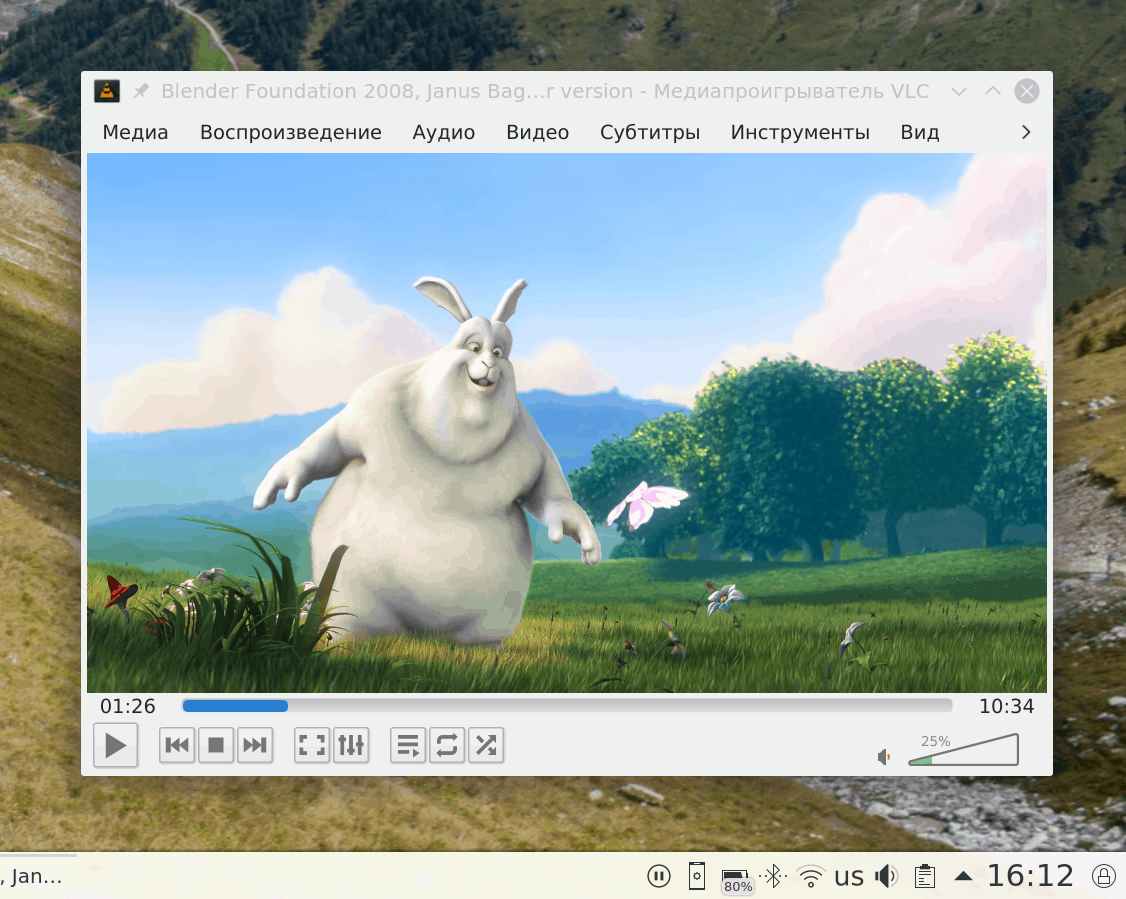
Task: Open extended settings equalizer icon
Action: click(x=350, y=745)
